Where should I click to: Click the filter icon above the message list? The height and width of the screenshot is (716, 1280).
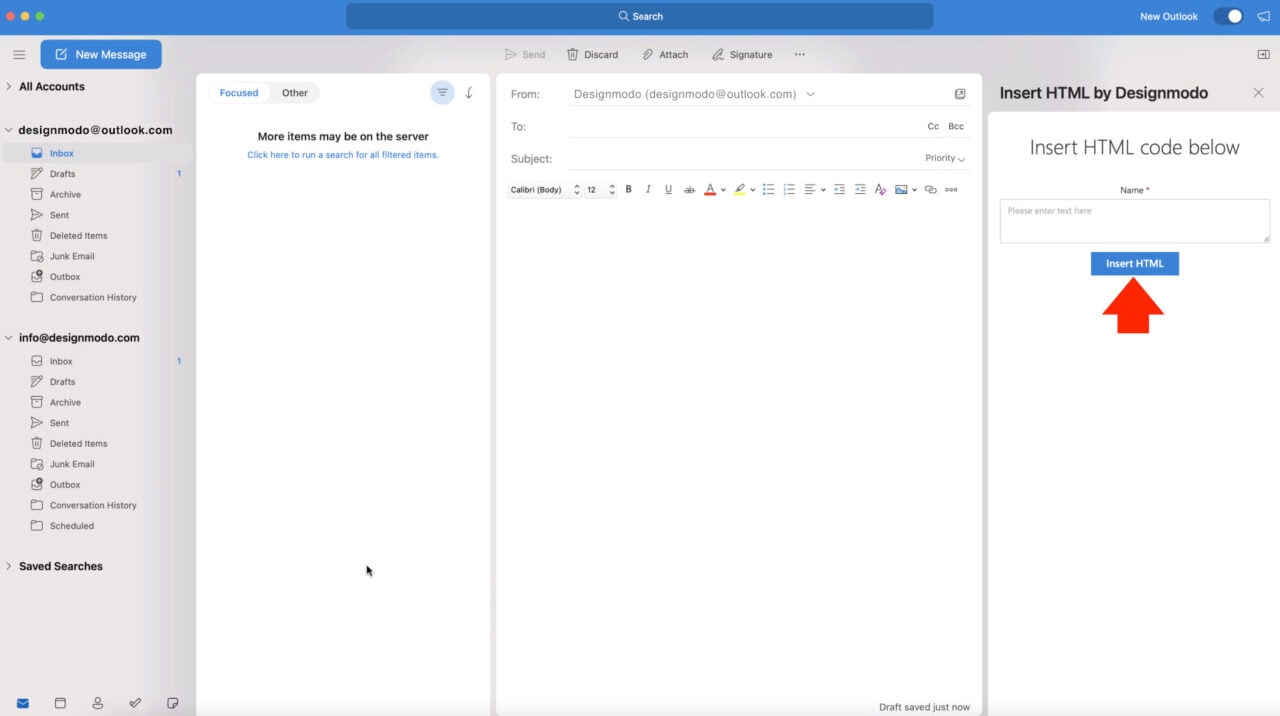point(442,92)
